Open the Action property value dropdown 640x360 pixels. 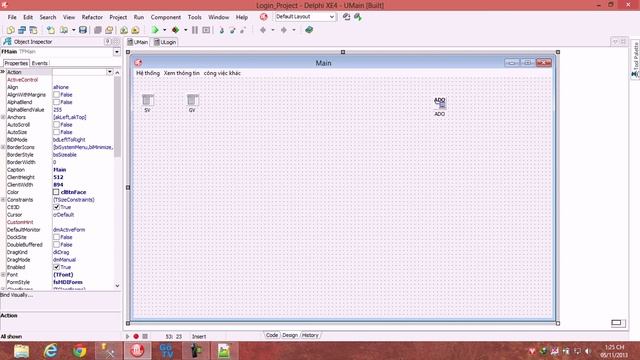109,72
